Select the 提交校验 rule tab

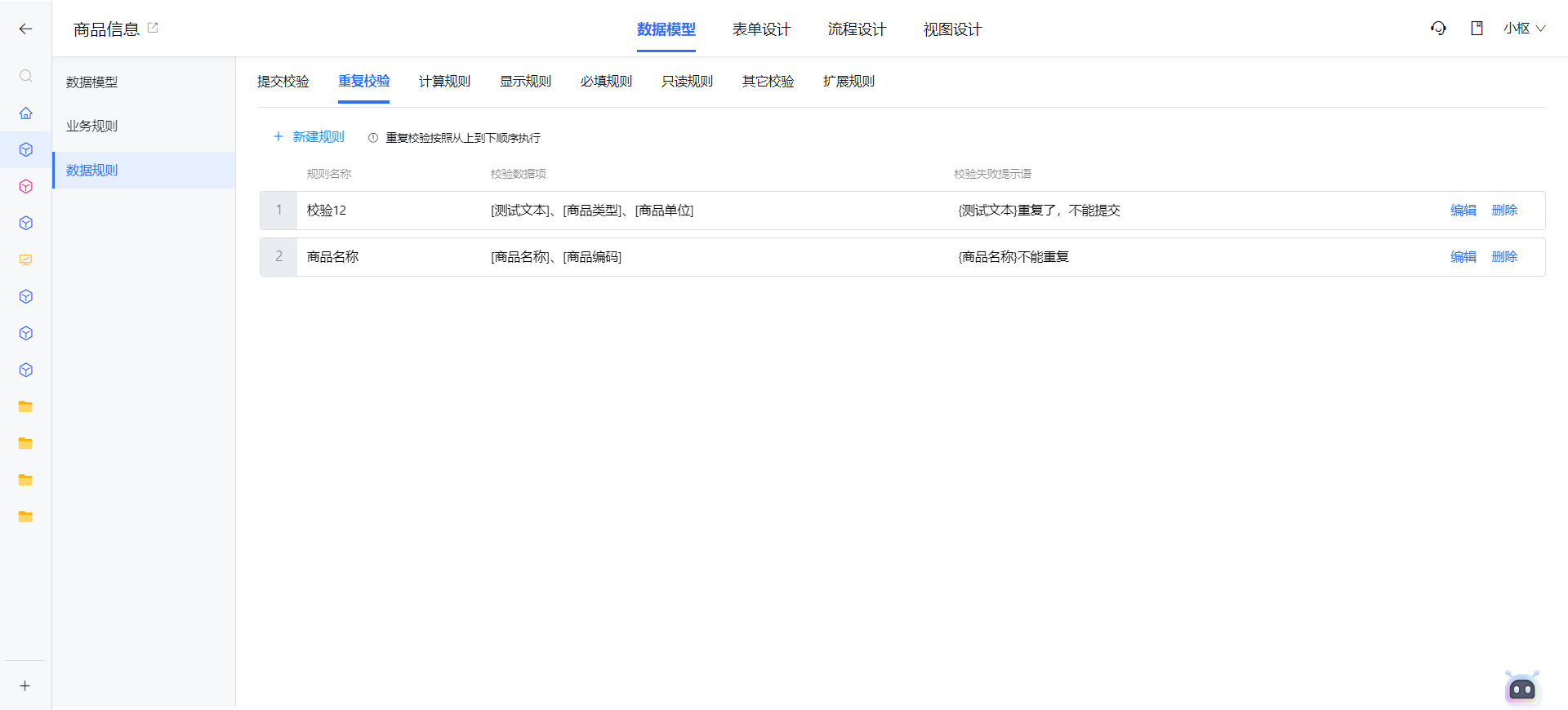(x=283, y=82)
